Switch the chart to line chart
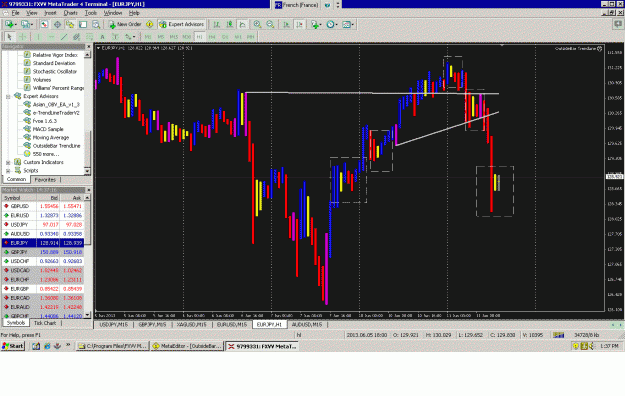This screenshot has width=625, height=396. 242,24
